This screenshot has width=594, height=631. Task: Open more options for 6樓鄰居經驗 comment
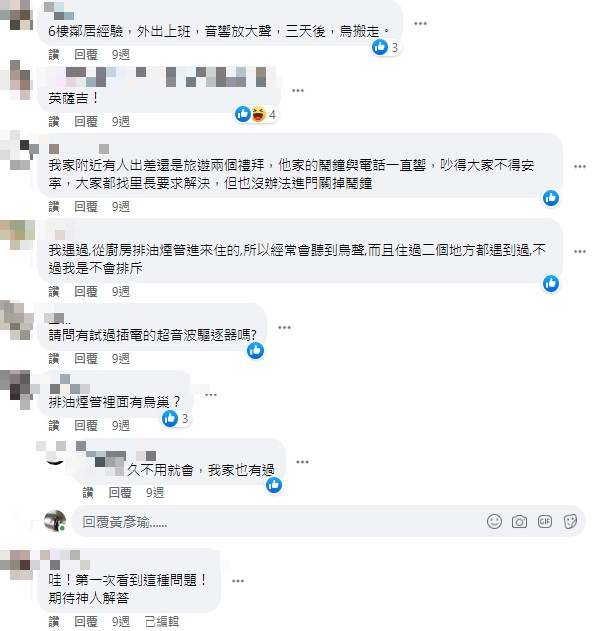pyautogui.click(x=420, y=24)
